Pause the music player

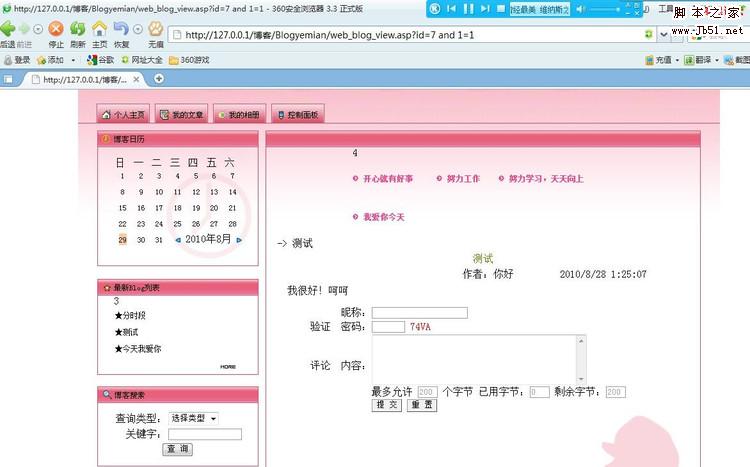click(468, 9)
